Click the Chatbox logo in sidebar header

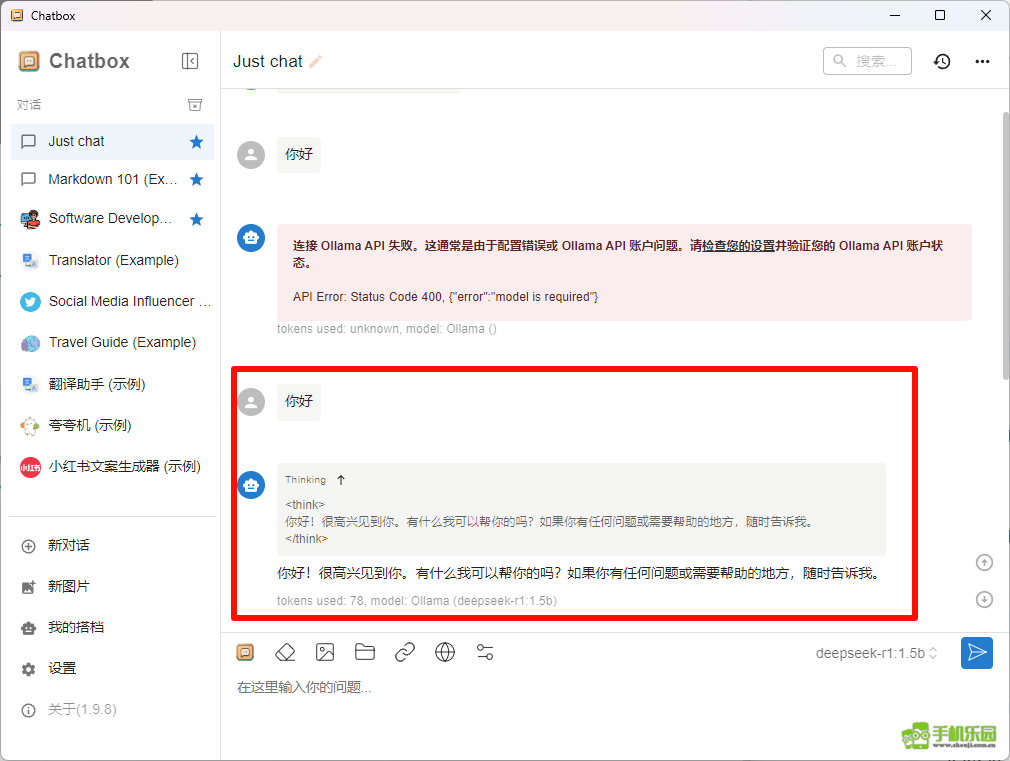coord(29,61)
